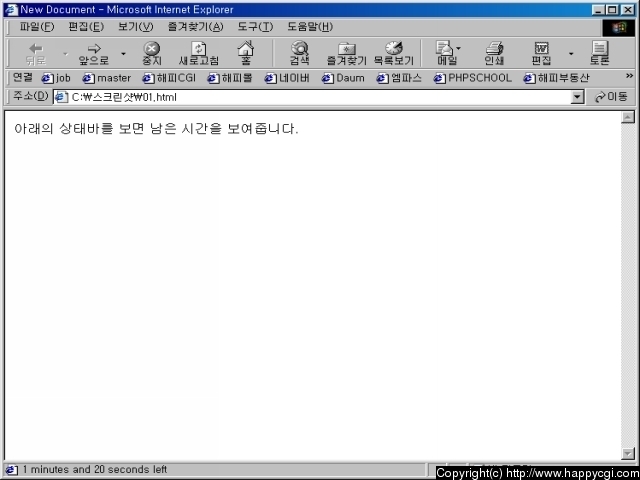Screen dimensions: 640x480
Task: Expand the Mail button dropdown arrow
Action: [x=458, y=49]
